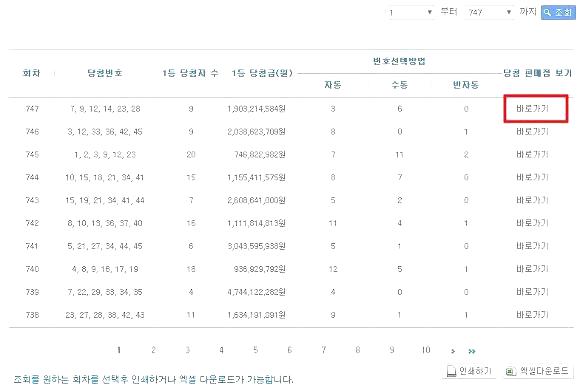580x388 pixels.
Task: Open 바로가기 link for round 740
Action: click(x=532, y=269)
